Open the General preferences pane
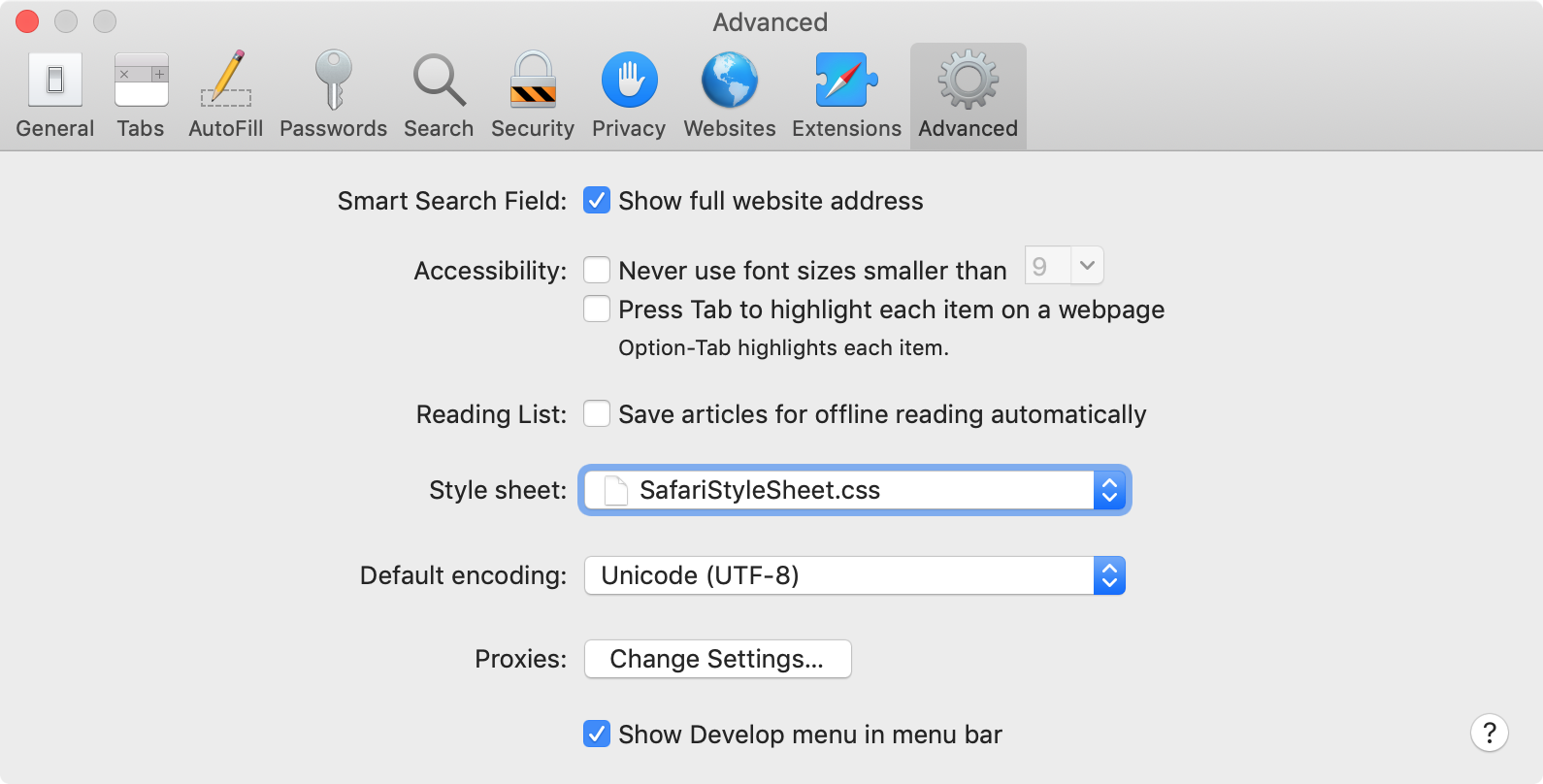This screenshot has width=1543, height=784. click(55, 95)
